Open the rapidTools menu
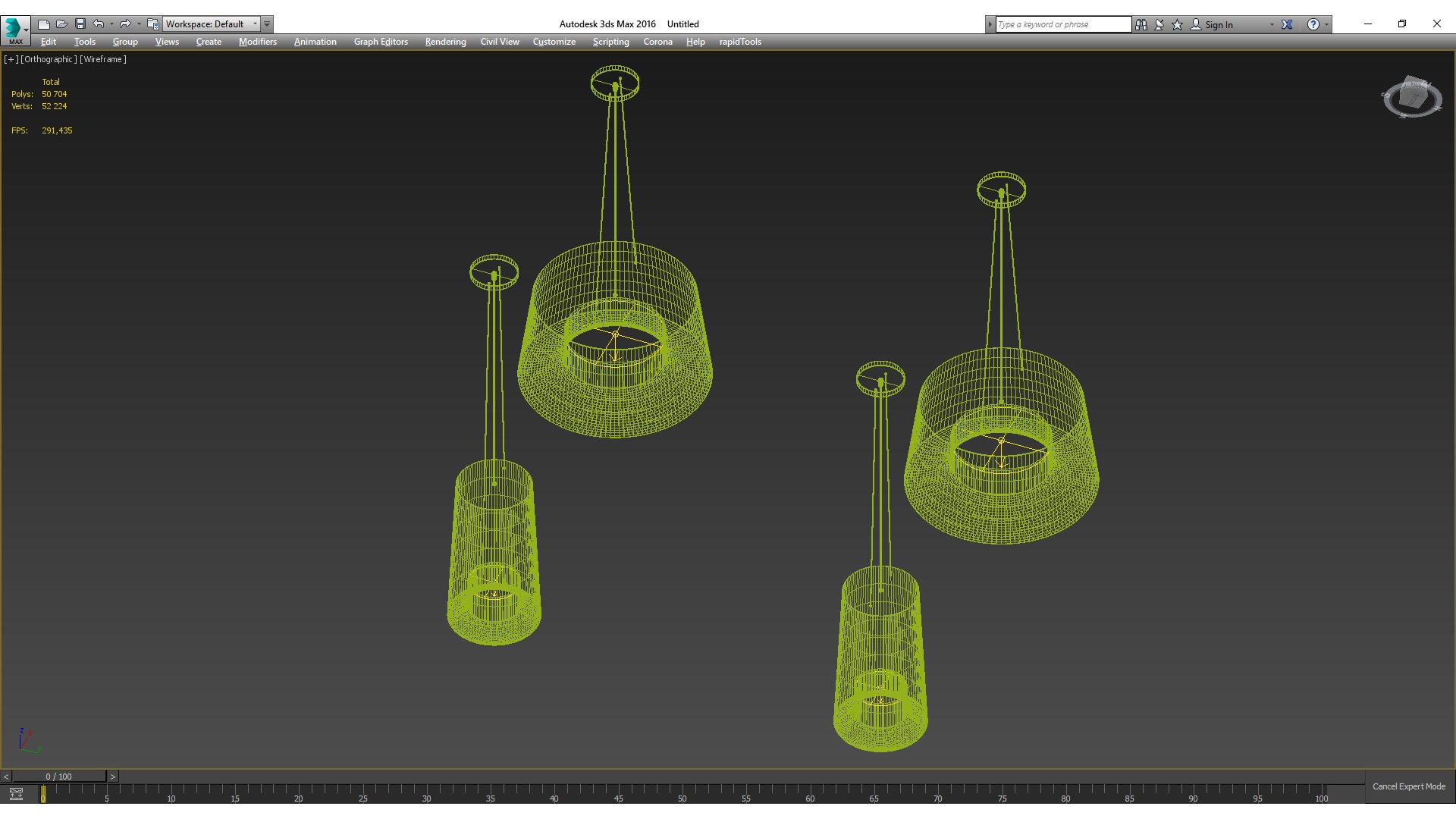 tap(740, 42)
